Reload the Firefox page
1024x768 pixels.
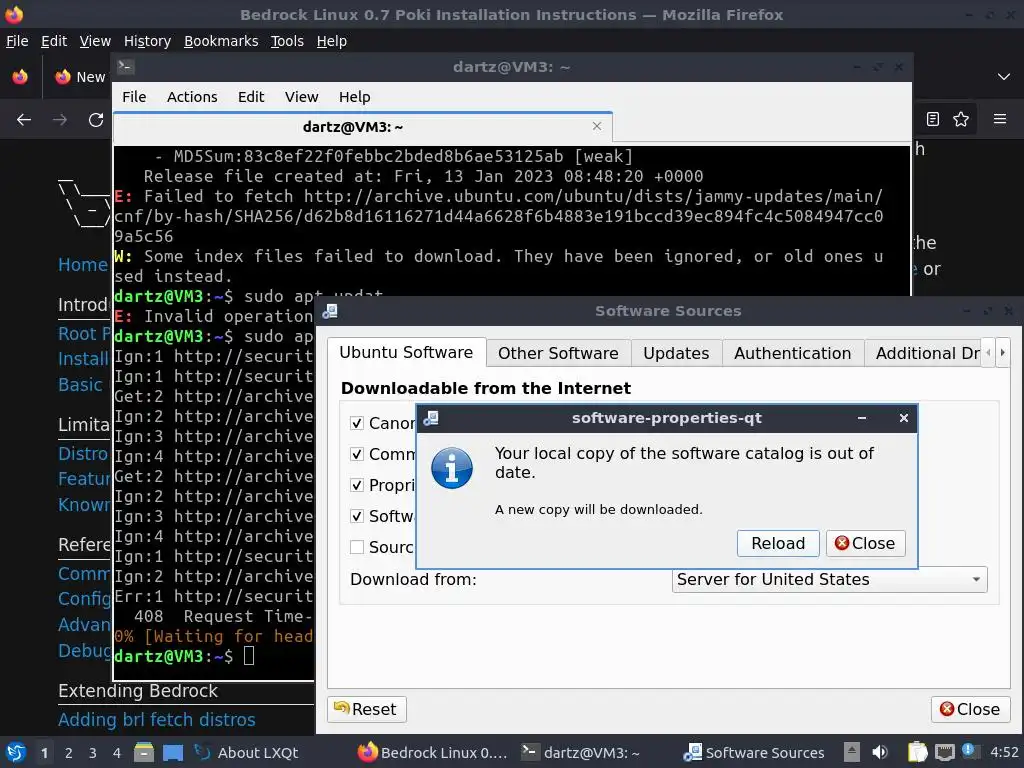click(x=96, y=120)
